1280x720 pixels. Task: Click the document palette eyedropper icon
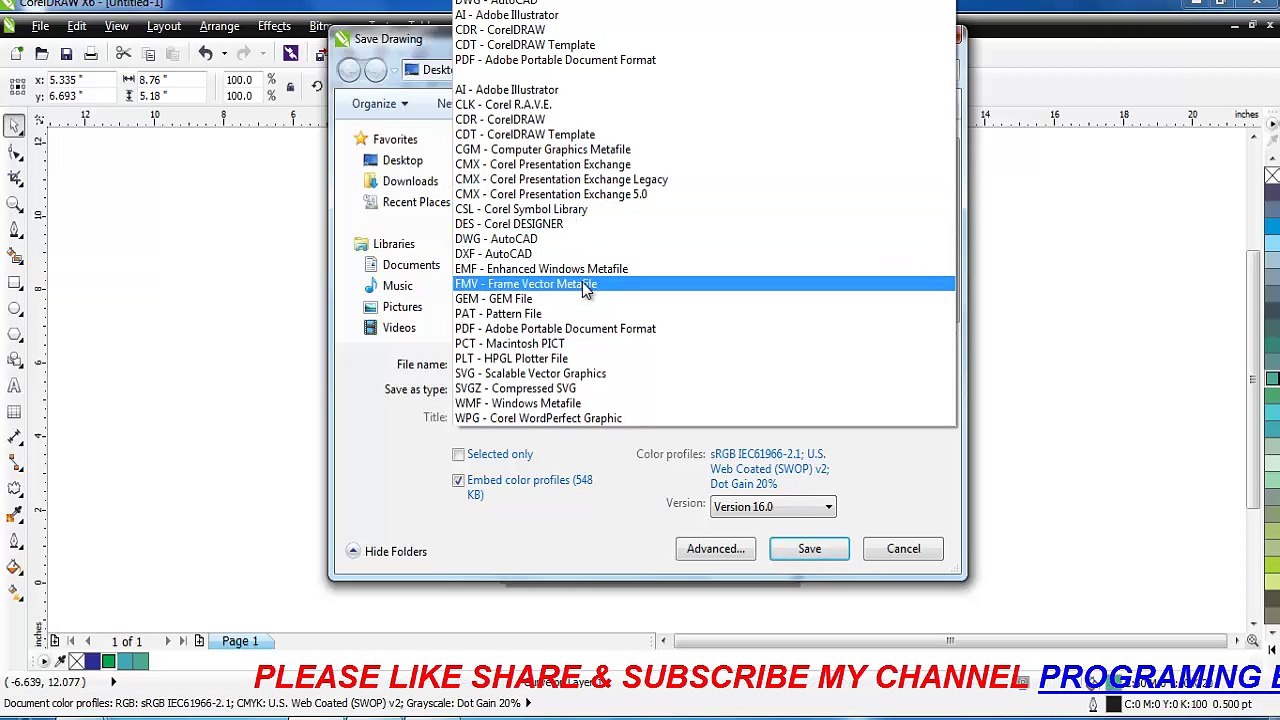(x=60, y=661)
